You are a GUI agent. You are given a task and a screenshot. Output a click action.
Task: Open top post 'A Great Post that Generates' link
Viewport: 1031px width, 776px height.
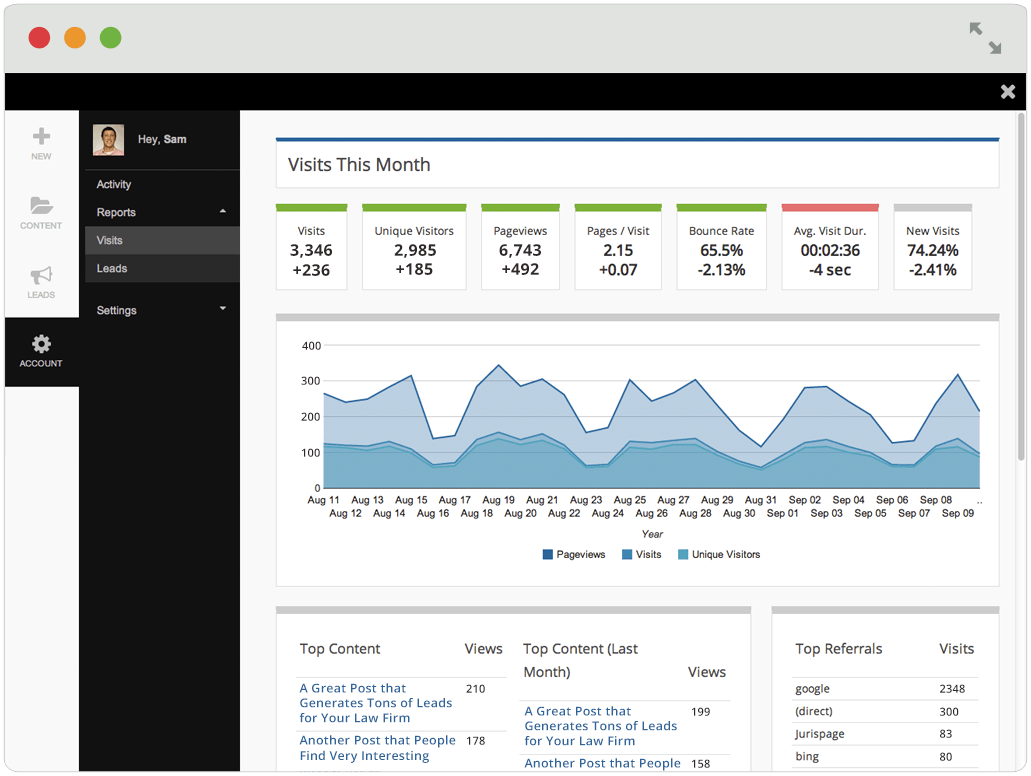(x=375, y=703)
